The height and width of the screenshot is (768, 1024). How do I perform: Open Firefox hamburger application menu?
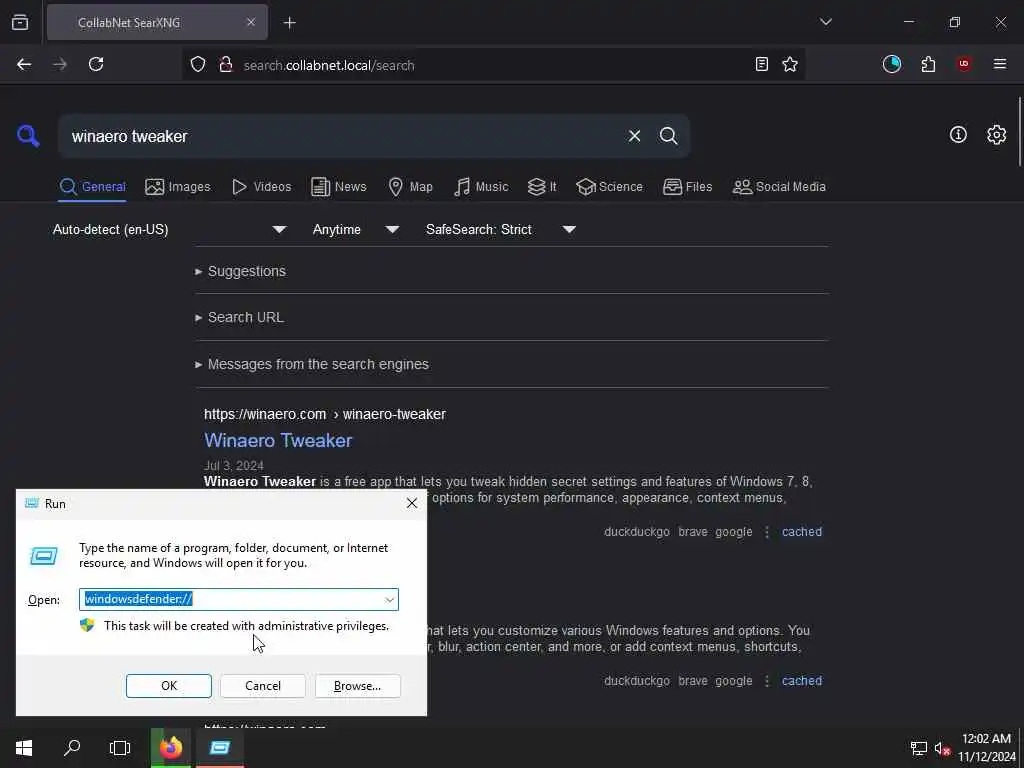pyautogui.click(x=1000, y=64)
